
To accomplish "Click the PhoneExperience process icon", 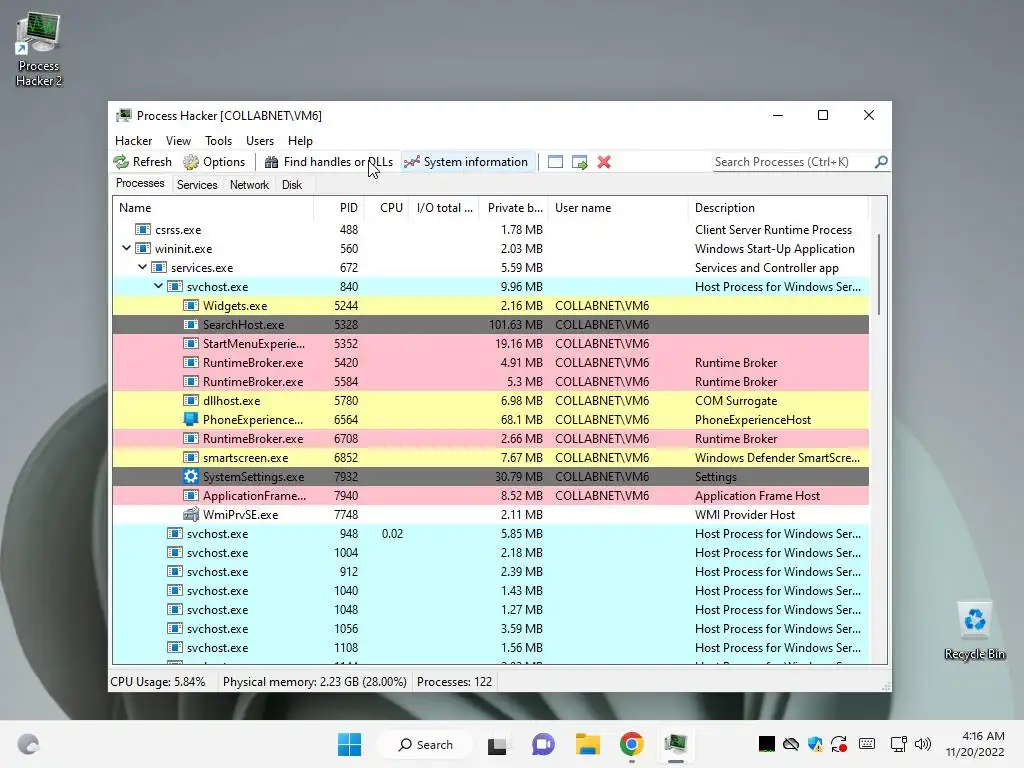I will point(191,419).
